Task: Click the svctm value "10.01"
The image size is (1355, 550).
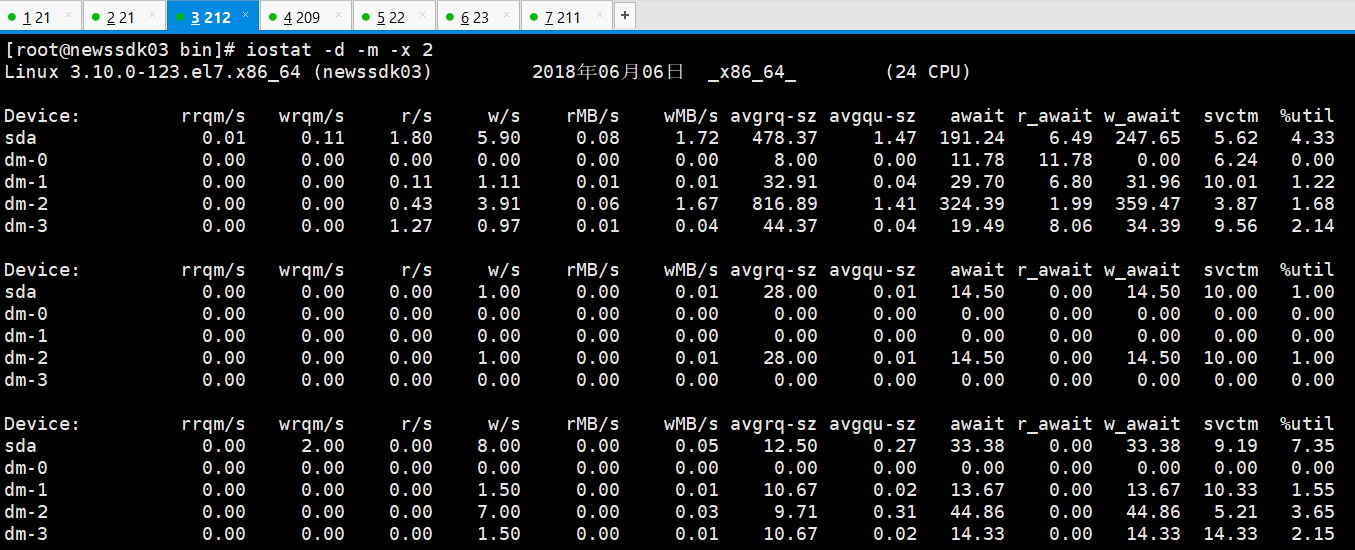Action: tap(1231, 182)
